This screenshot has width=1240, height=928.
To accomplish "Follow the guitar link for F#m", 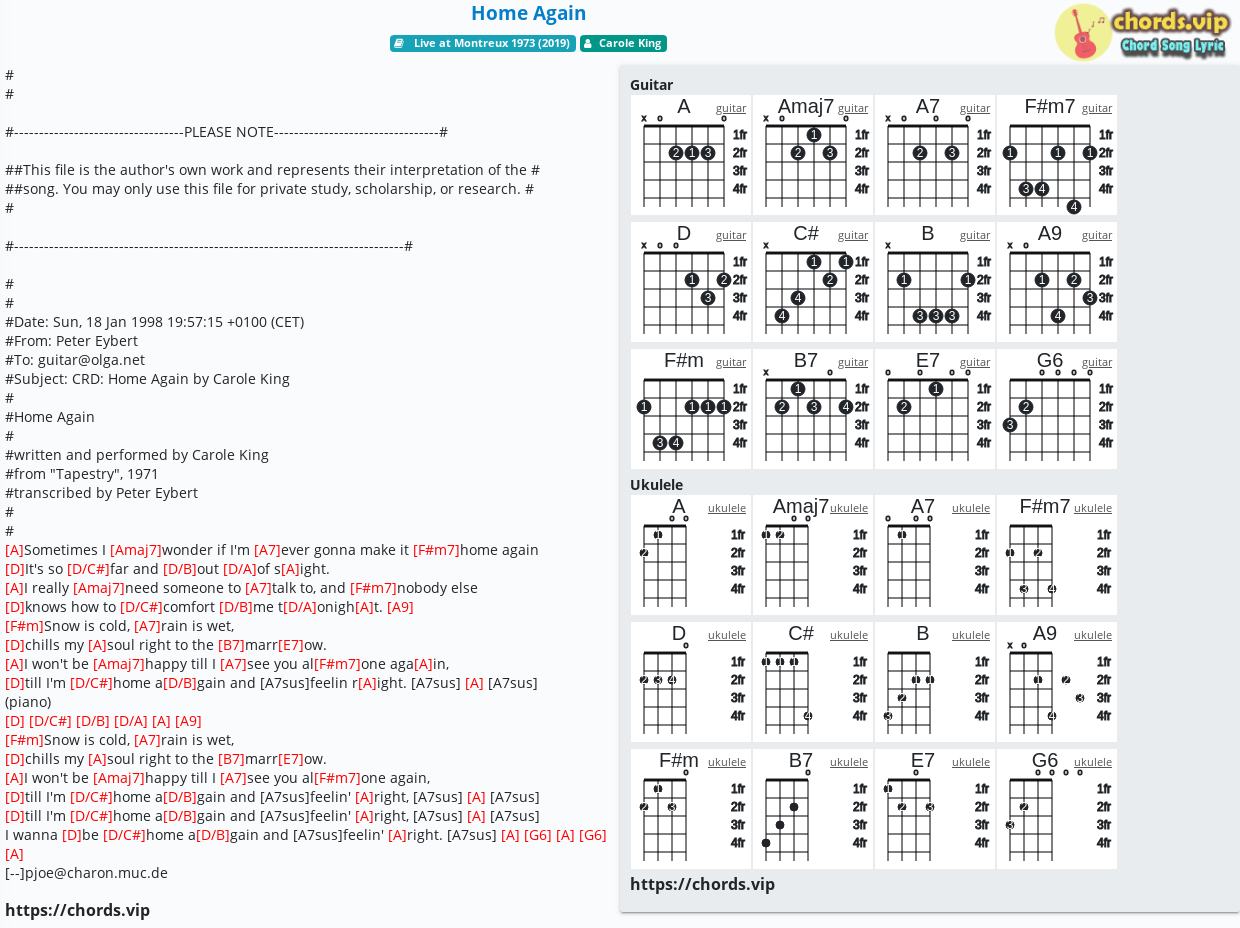I will pyautogui.click(x=731, y=362).
